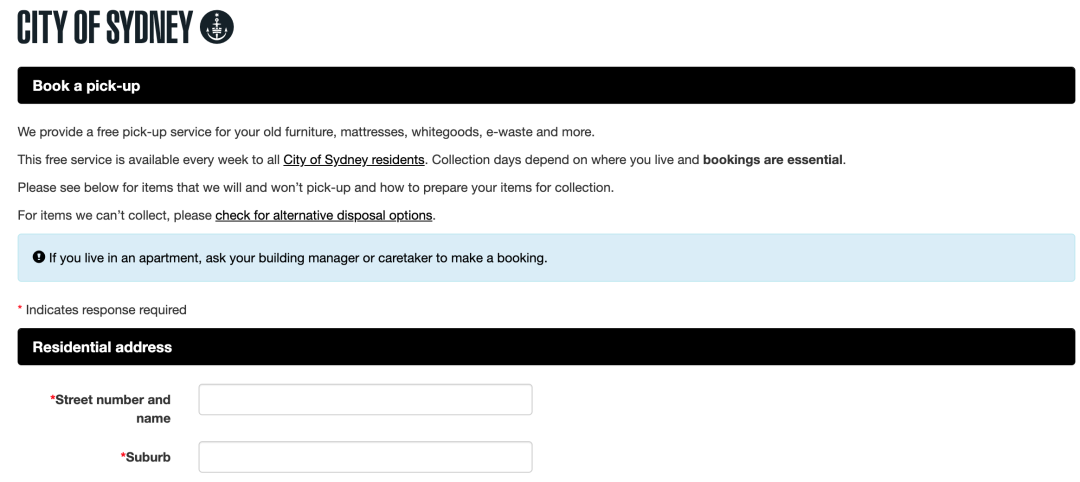The width and height of the screenshot is (1080, 482).
Task: Click the red asterisk beside Indicates response required
Action: tap(20, 308)
